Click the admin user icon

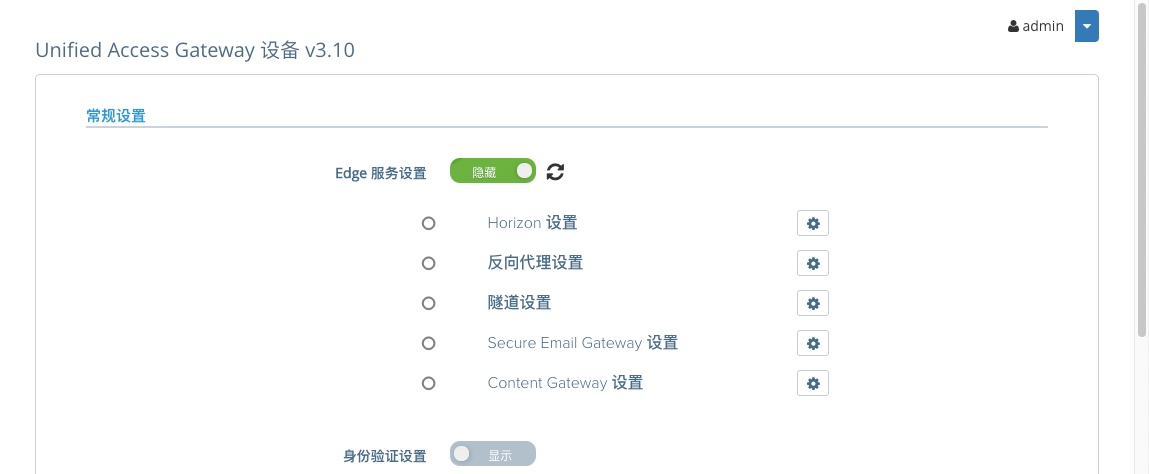[x=1013, y=26]
